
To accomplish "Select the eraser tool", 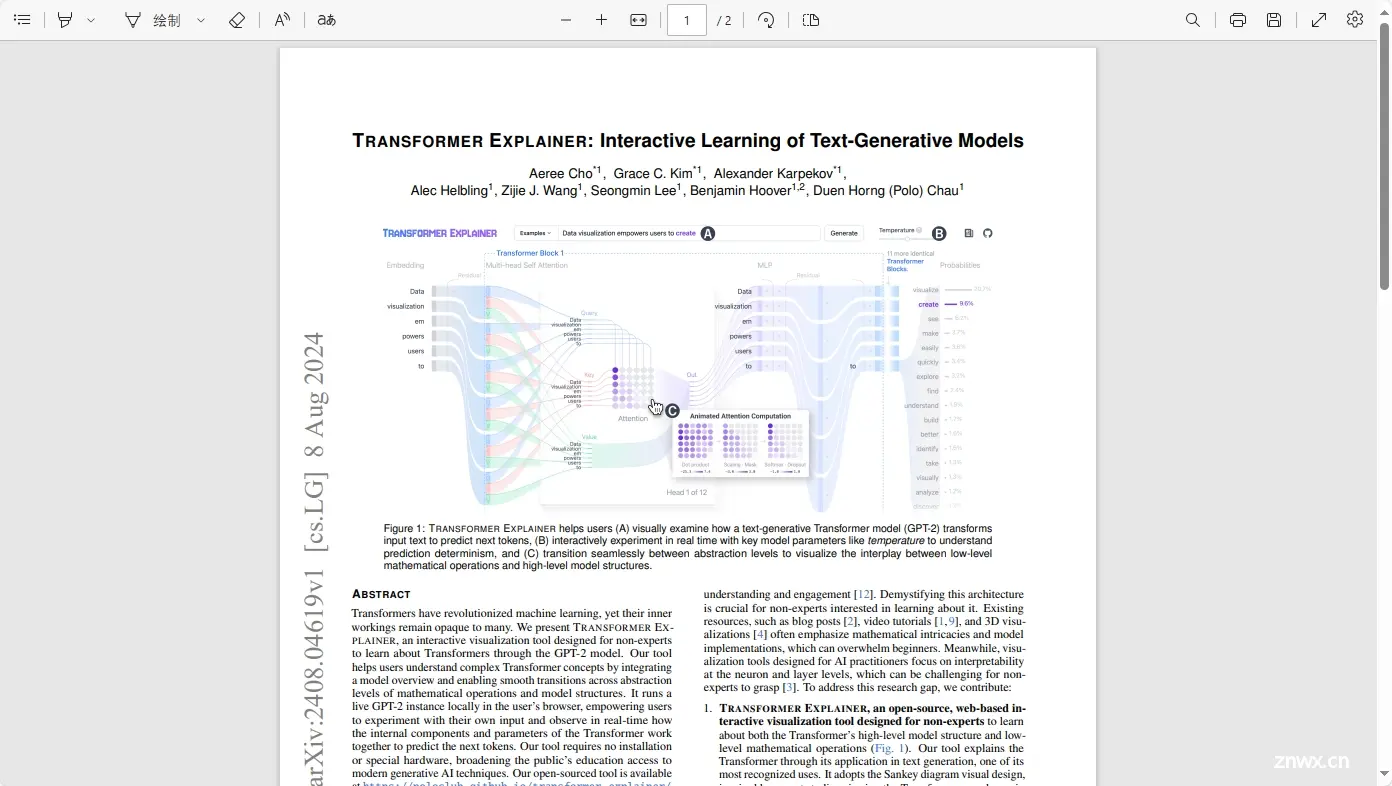I will coord(237,20).
